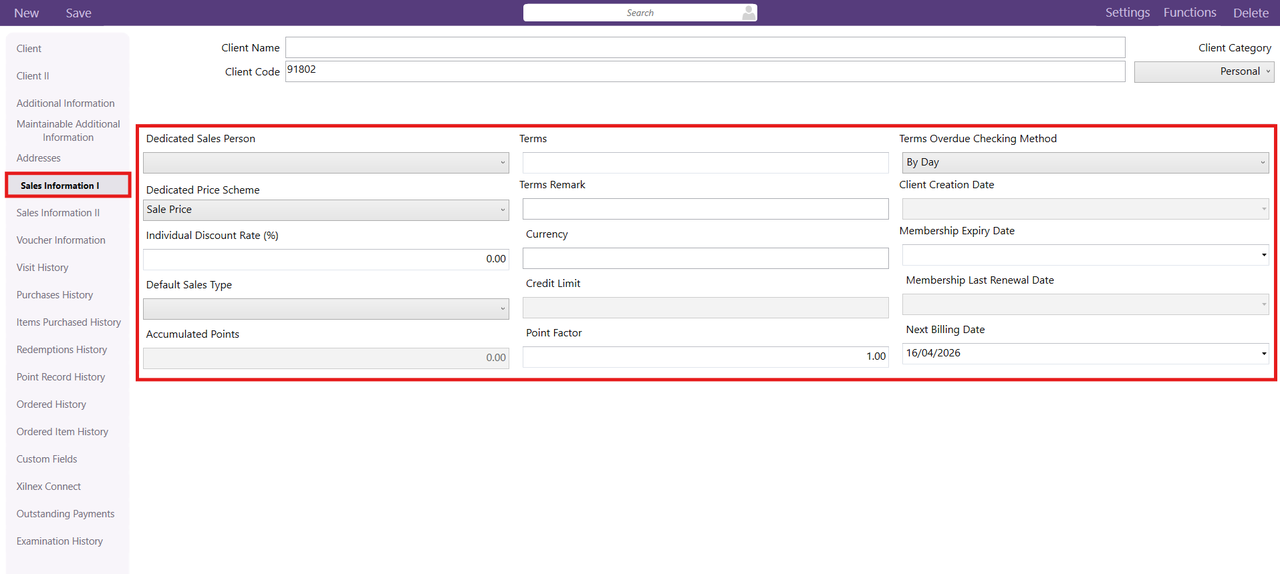Open the Client Category dropdown

pyautogui.click(x=1203, y=72)
